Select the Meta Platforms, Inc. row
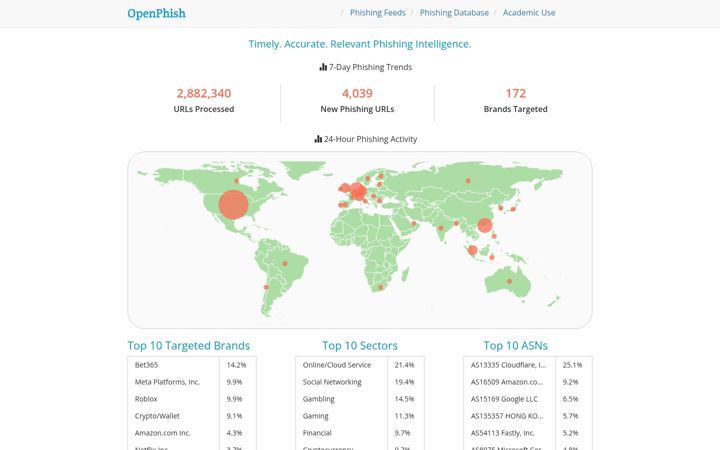Image resolution: width=720 pixels, height=450 pixels. pyautogui.click(x=192, y=382)
